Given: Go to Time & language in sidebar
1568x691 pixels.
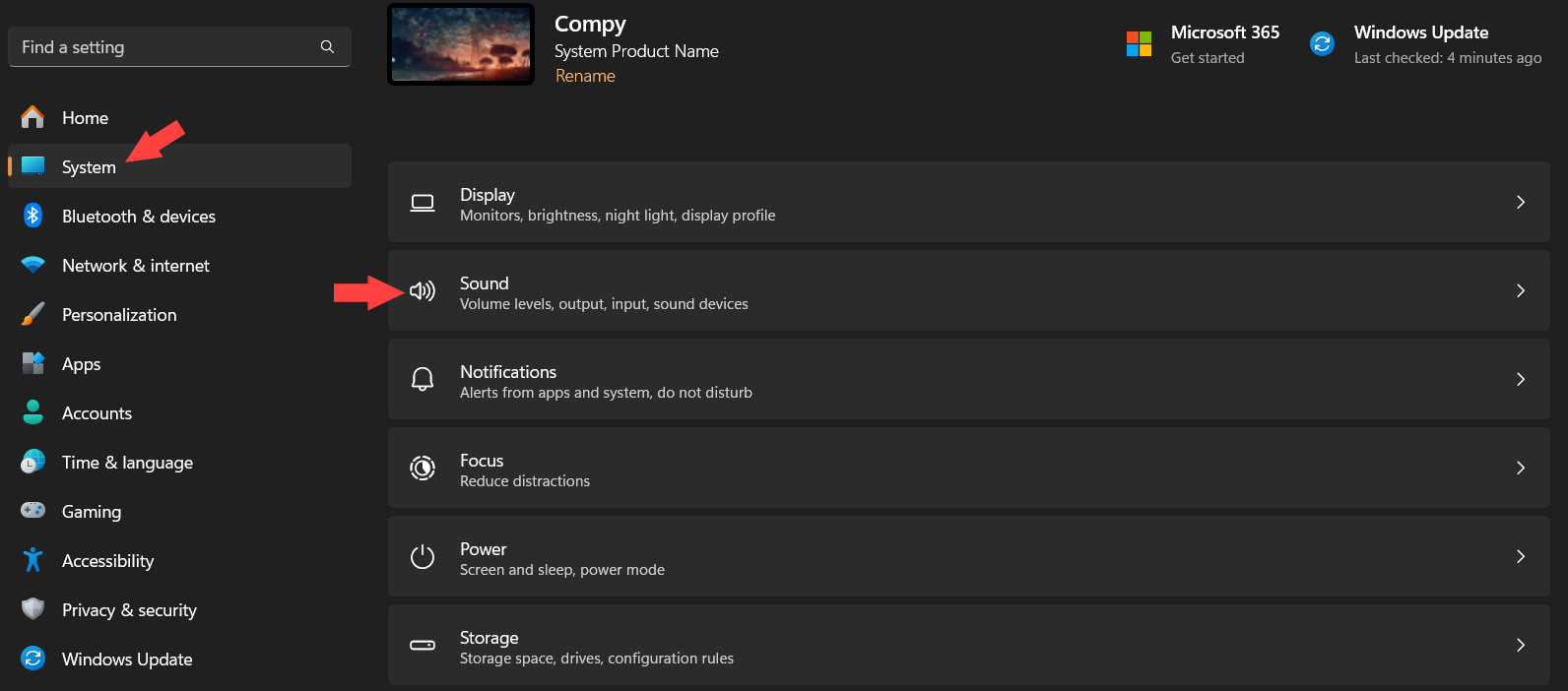Looking at the screenshot, I should coord(127,463).
